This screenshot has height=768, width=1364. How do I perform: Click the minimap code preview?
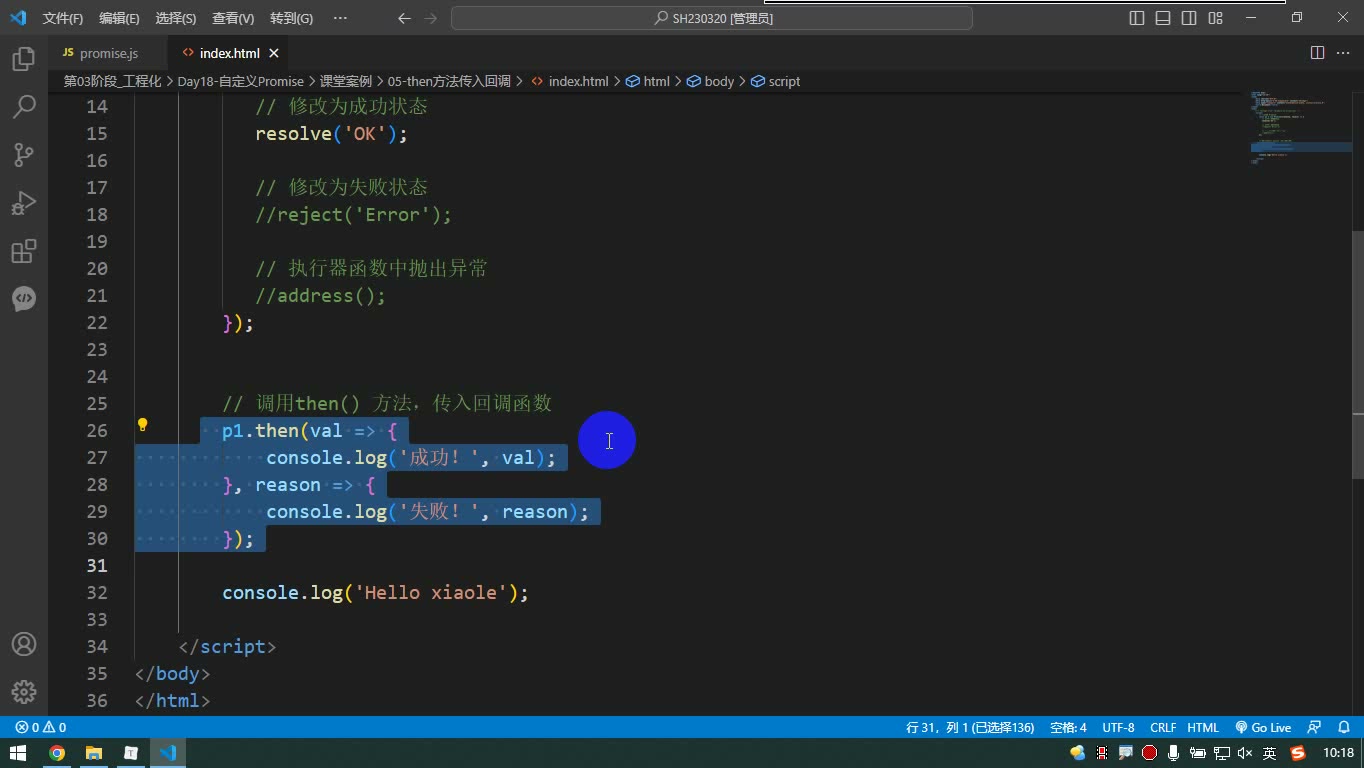click(1300, 130)
